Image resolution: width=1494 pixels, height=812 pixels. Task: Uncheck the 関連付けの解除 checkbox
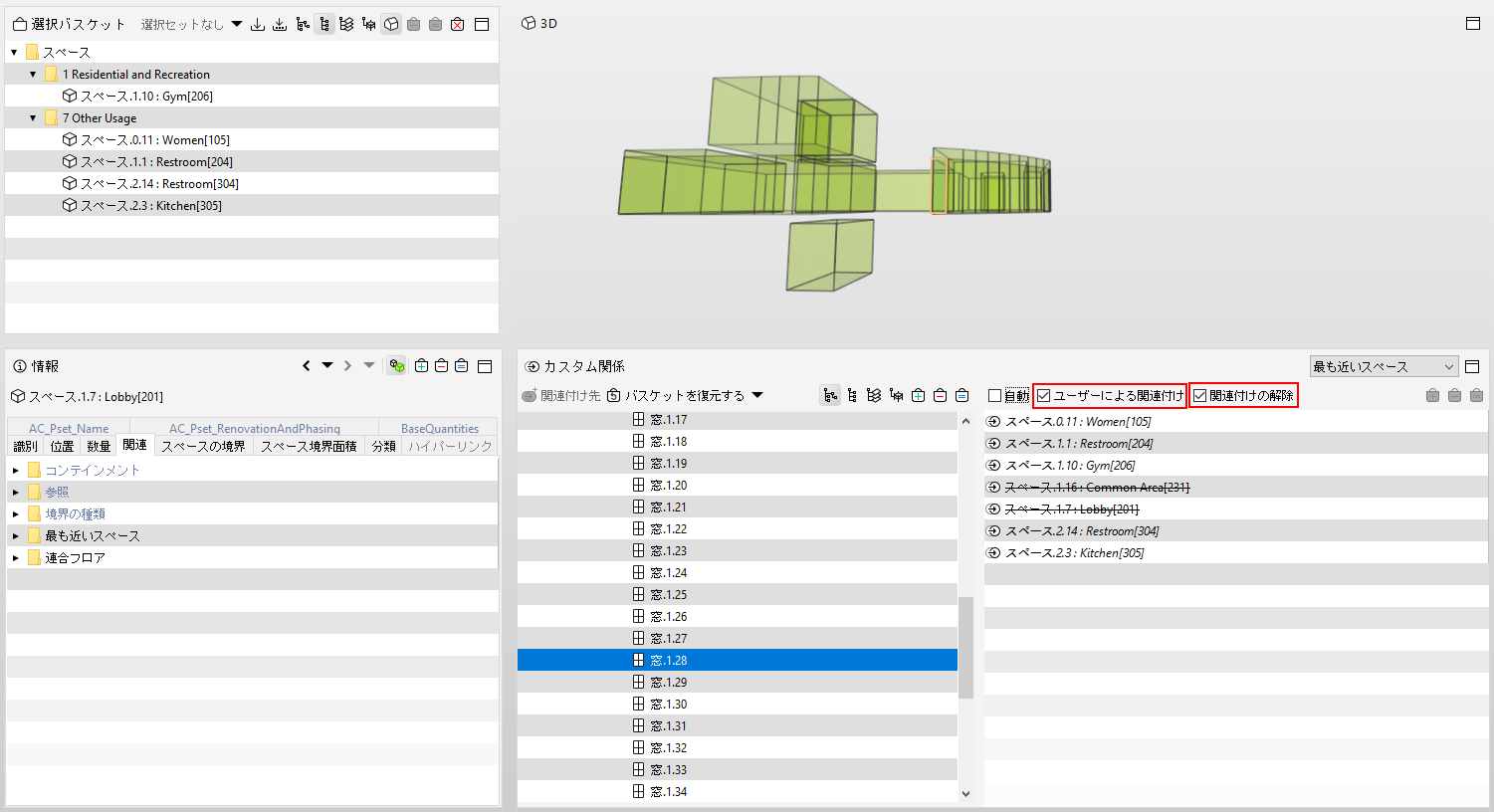click(x=1199, y=396)
